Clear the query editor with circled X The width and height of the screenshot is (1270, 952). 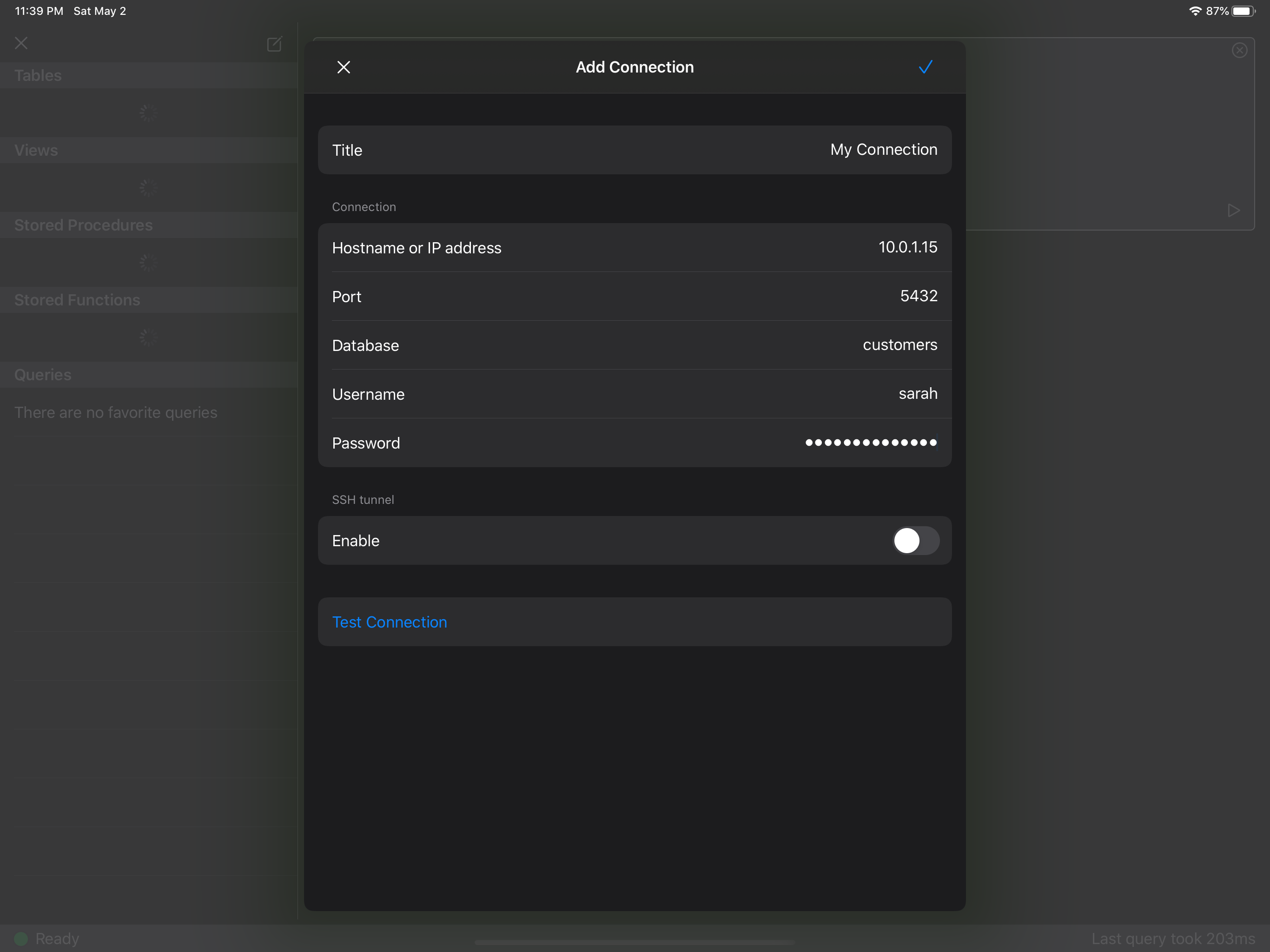click(1239, 51)
